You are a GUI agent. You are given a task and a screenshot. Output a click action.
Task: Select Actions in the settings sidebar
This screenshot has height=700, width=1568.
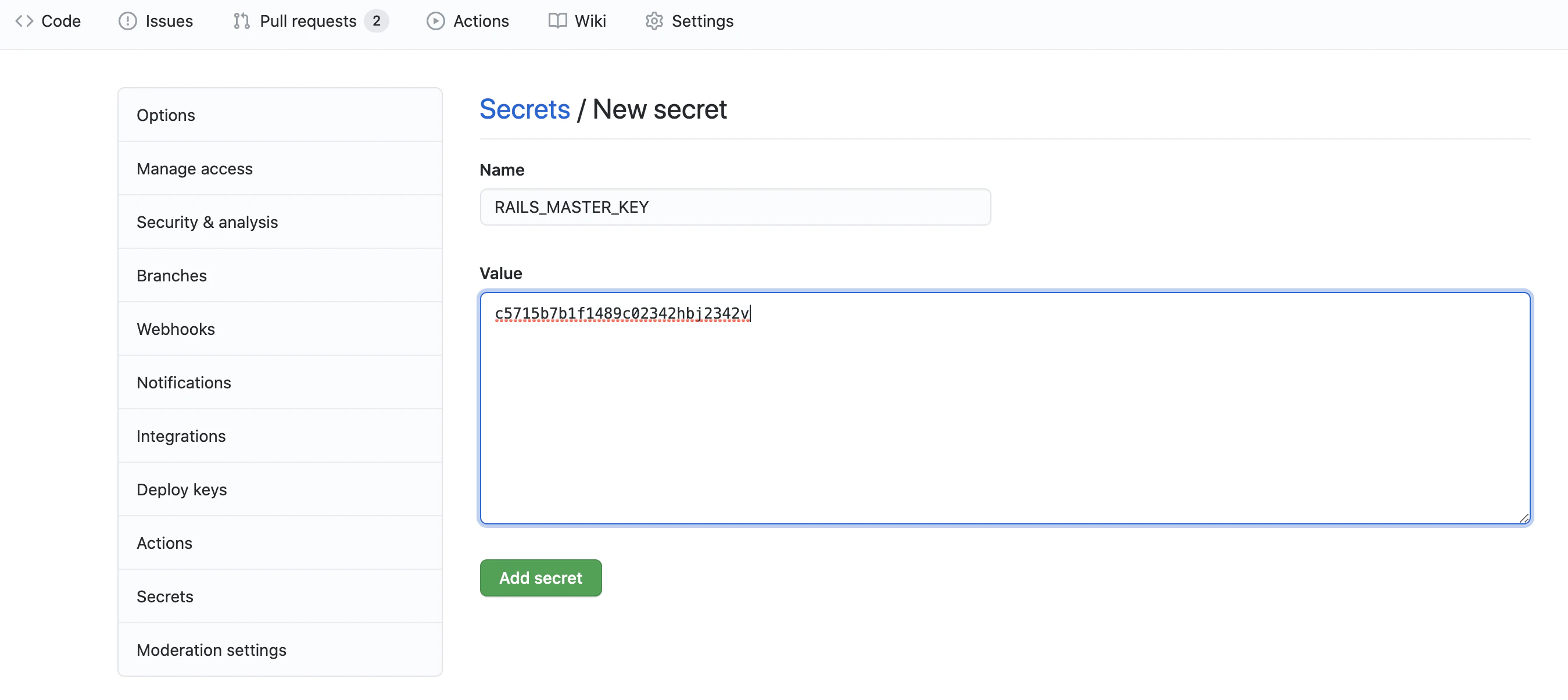[280, 544]
